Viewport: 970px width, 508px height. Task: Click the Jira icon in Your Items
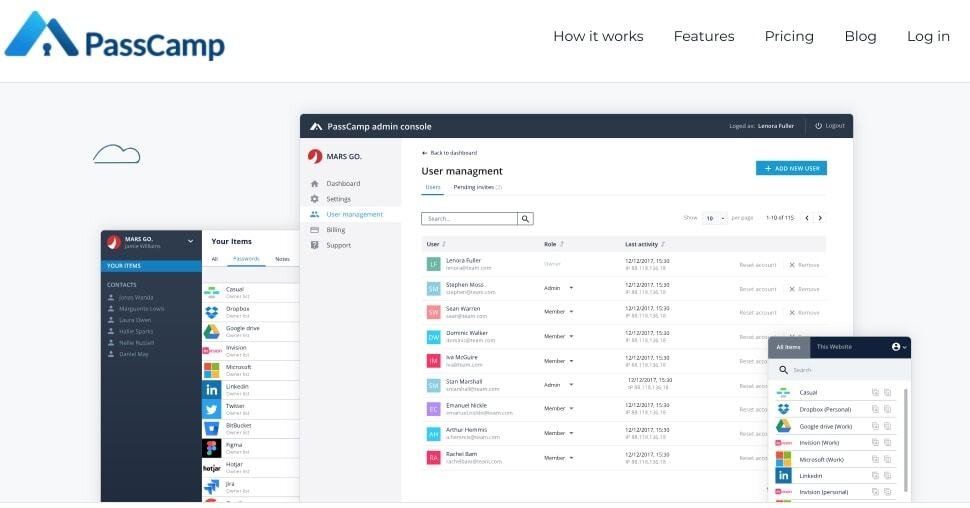212,486
